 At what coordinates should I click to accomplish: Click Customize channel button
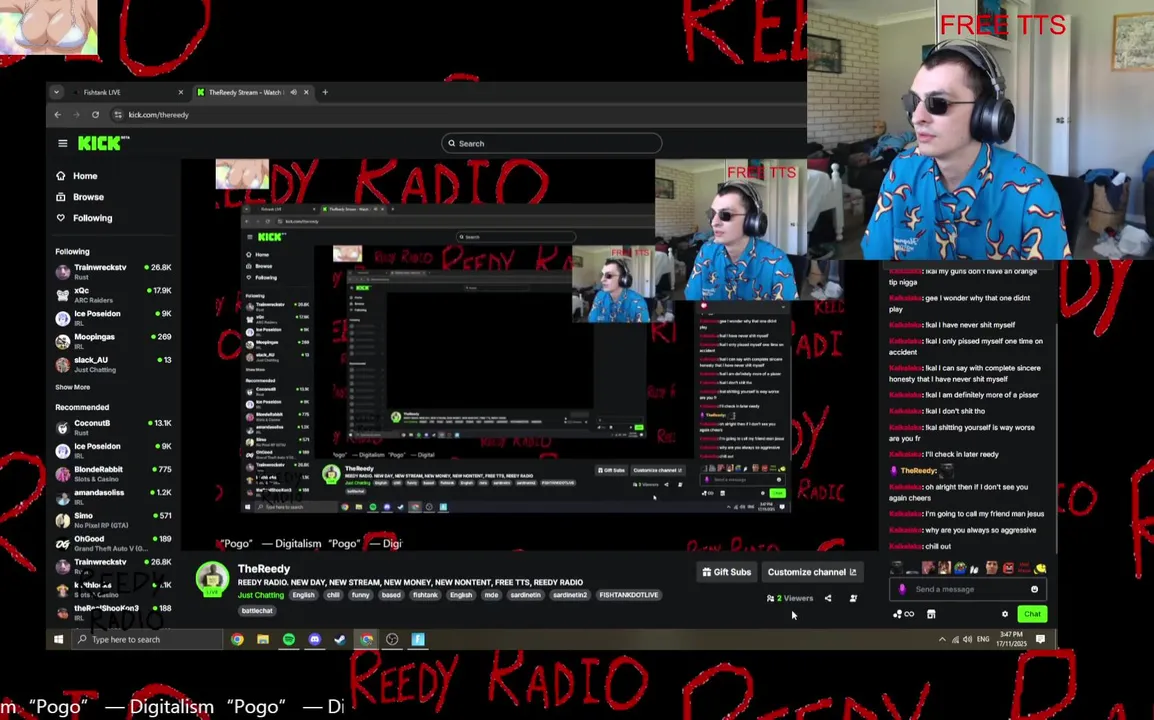[812, 572]
